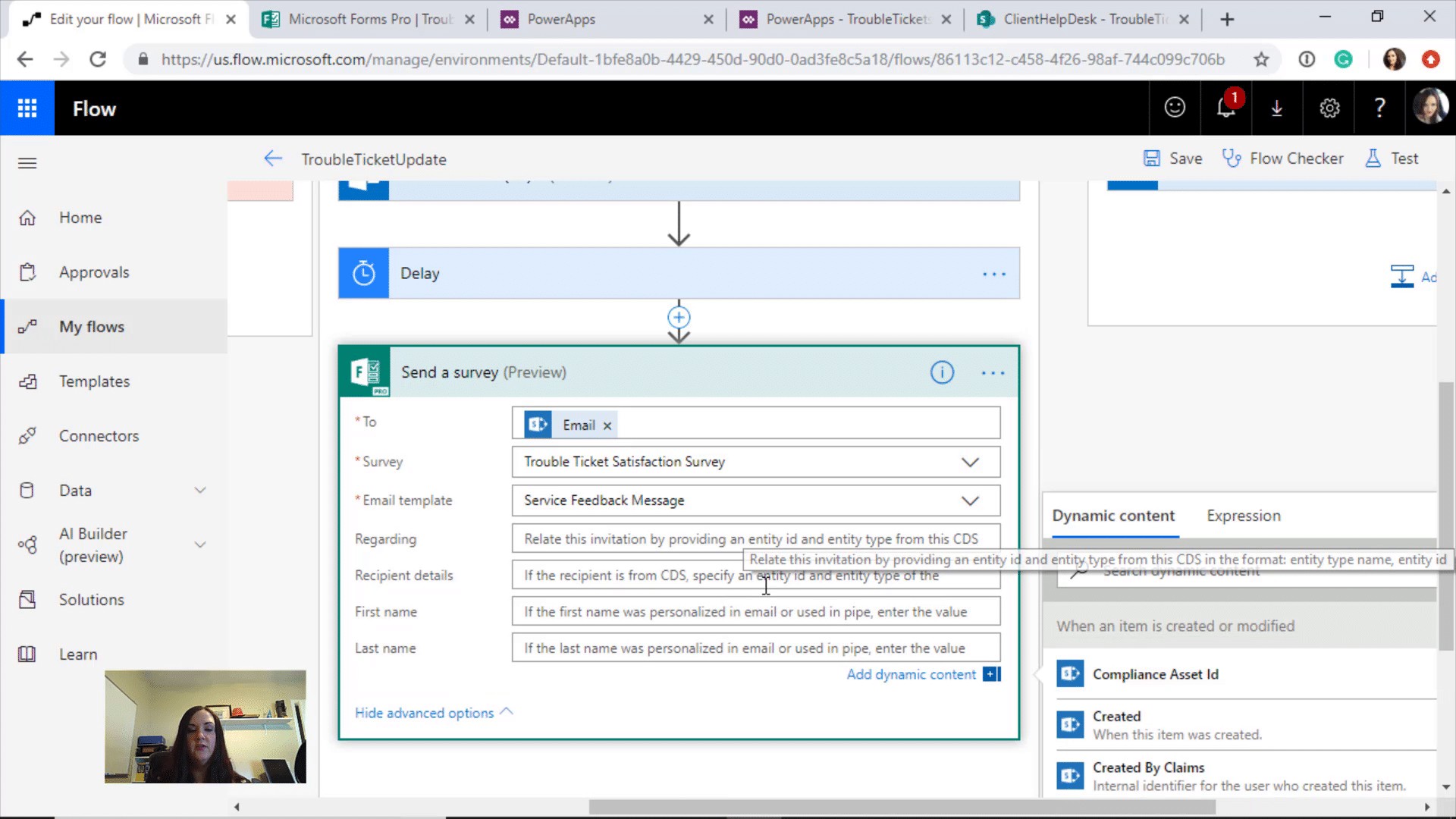Image resolution: width=1456 pixels, height=819 pixels.
Task: Bookmark this page with the star icon
Action: [1261, 59]
